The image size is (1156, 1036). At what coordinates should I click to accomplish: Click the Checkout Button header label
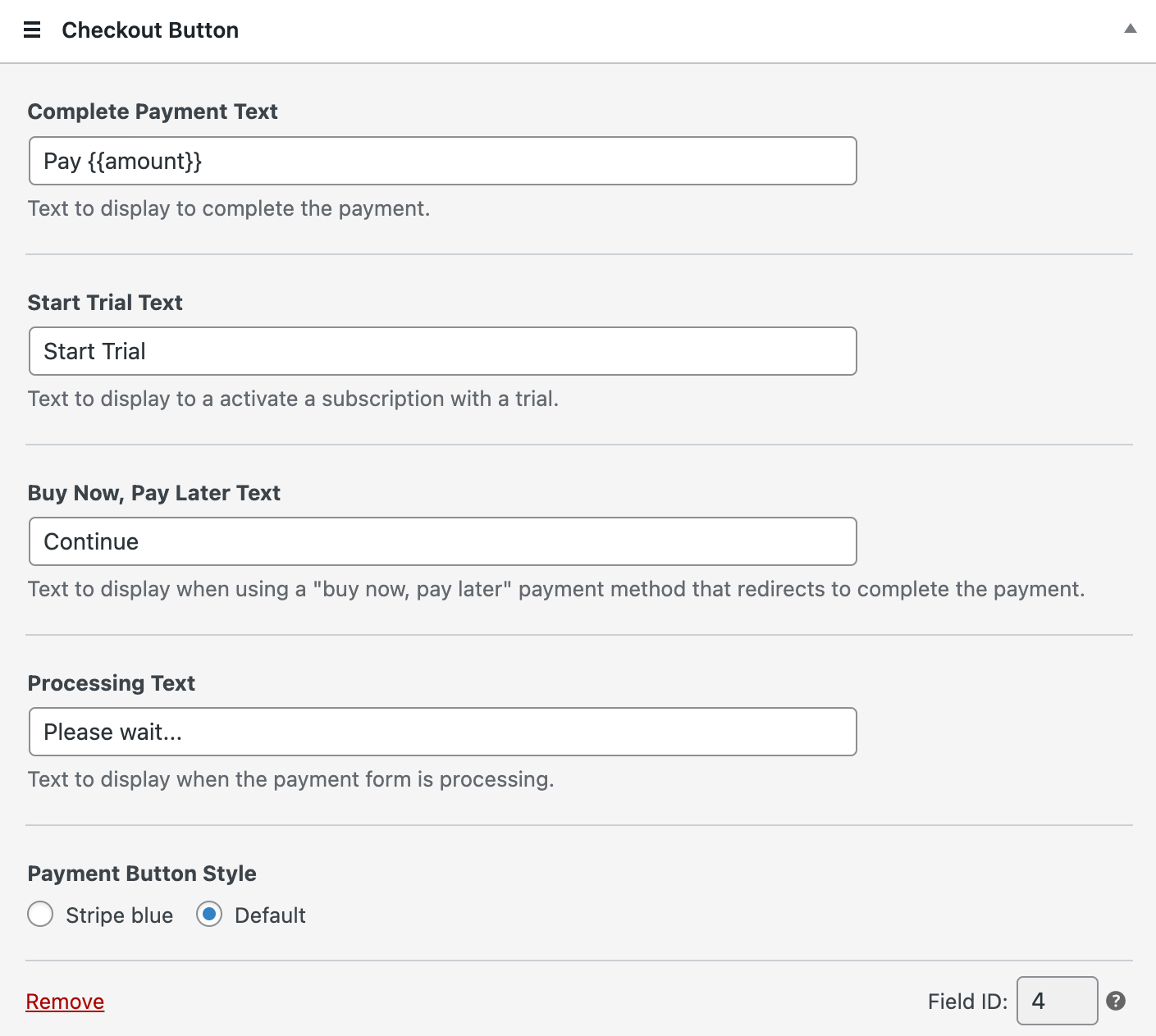[x=150, y=30]
